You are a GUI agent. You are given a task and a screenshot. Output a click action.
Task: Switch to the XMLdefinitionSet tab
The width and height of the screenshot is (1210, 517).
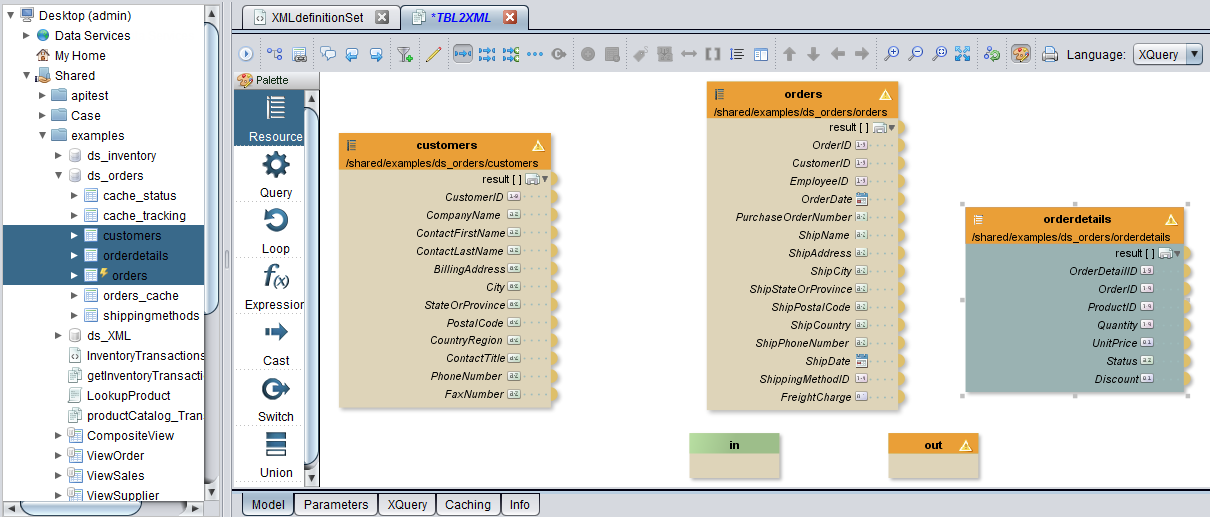point(317,18)
